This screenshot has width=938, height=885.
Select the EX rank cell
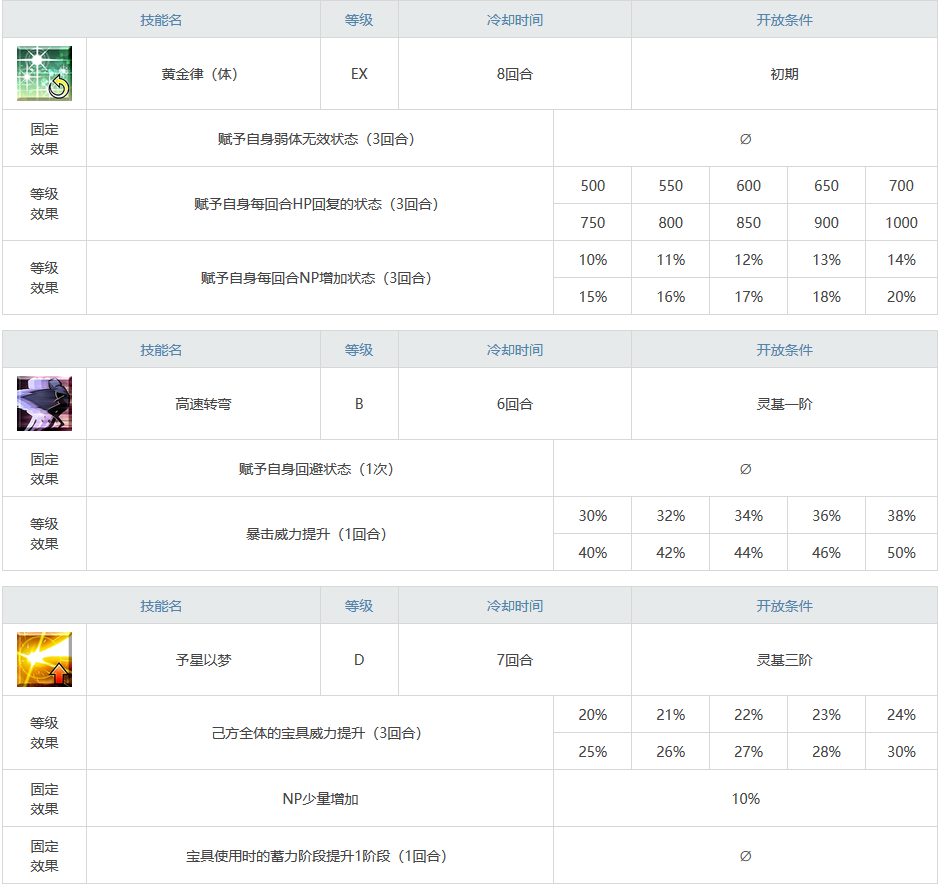tap(359, 74)
